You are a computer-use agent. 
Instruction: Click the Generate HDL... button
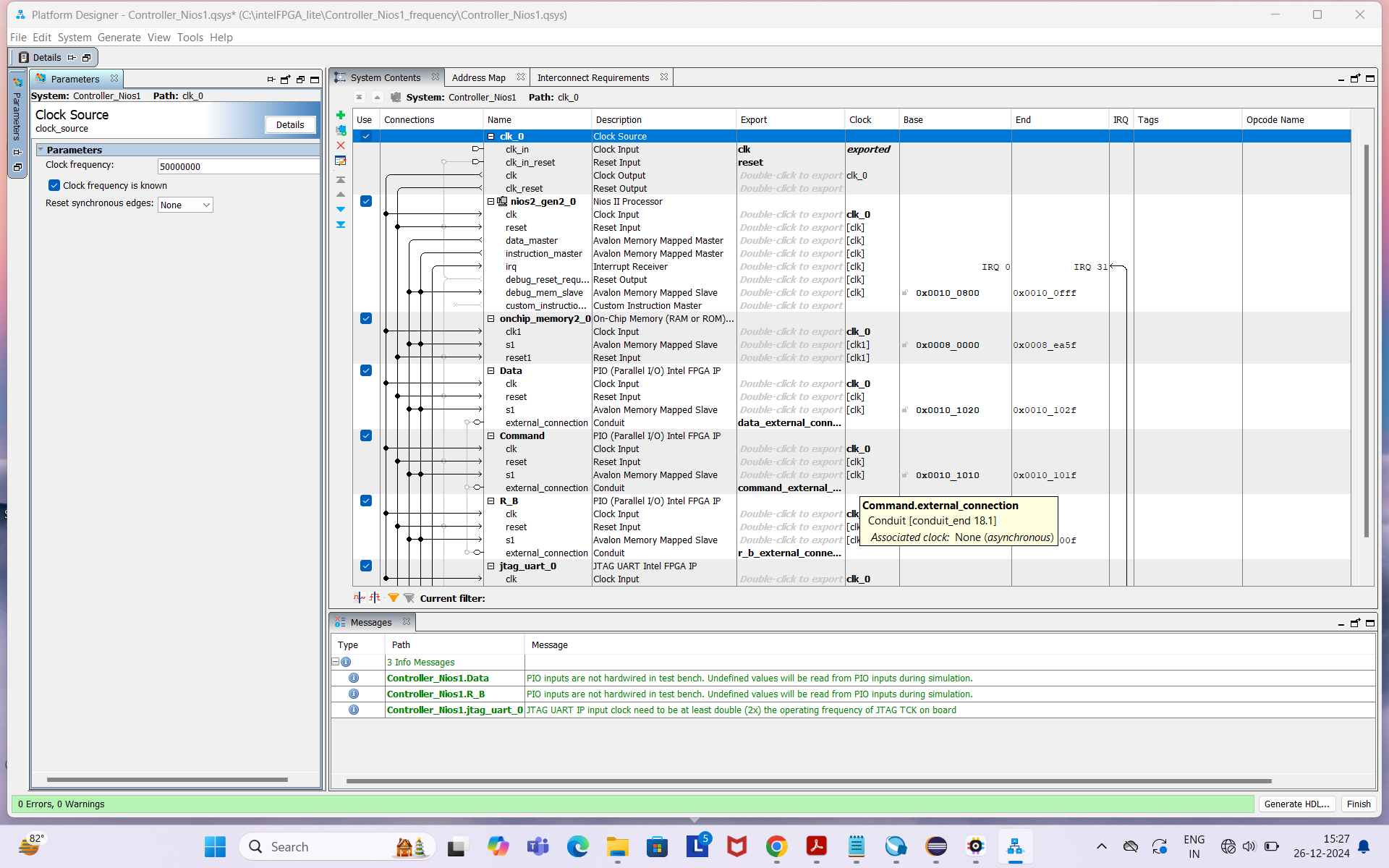pyautogui.click(x=1296, y=804)
